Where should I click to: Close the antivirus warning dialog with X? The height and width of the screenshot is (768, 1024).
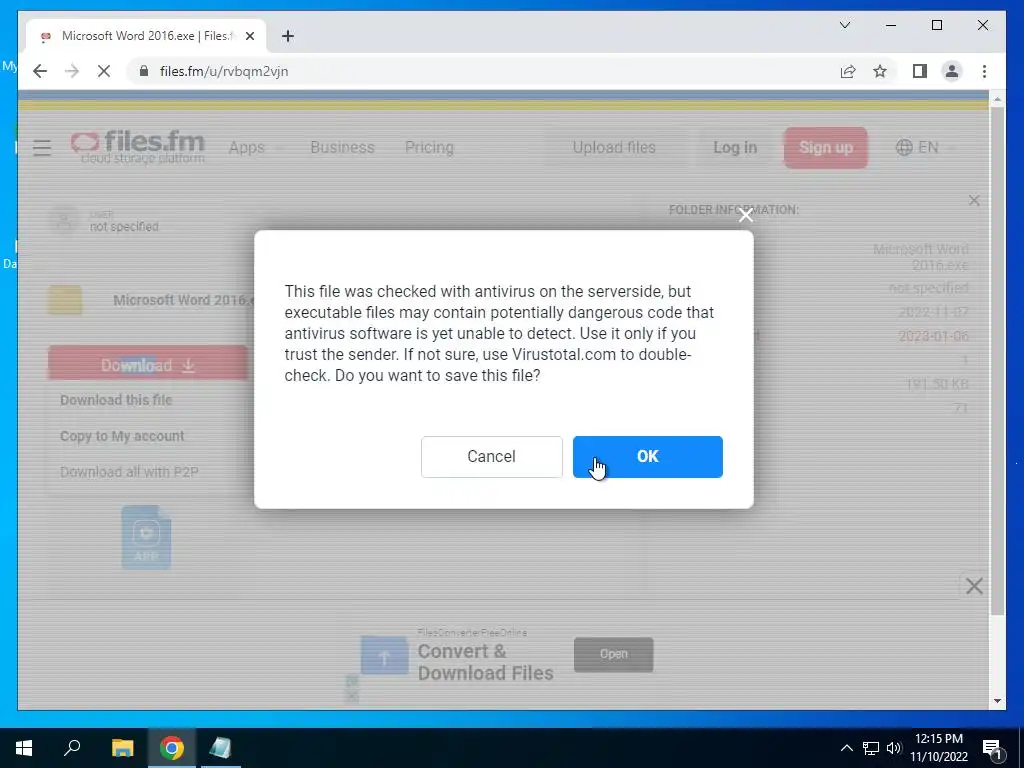[x=746, y=215]
